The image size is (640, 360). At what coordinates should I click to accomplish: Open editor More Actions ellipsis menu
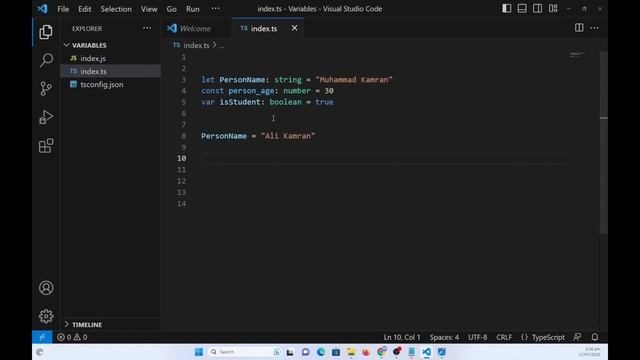click(x=594, y=28)
